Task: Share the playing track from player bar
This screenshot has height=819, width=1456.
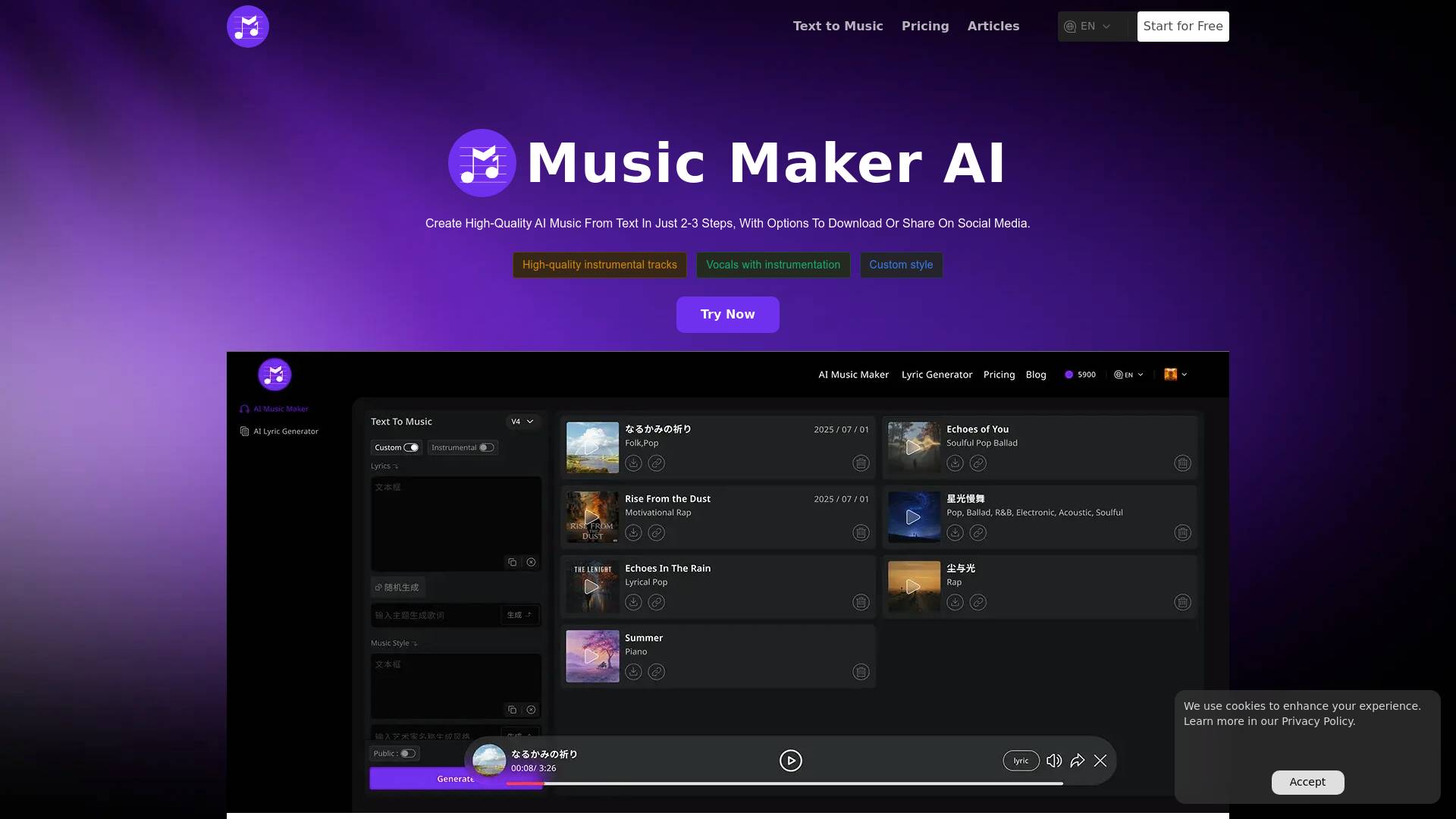Action: [1078, 761]
